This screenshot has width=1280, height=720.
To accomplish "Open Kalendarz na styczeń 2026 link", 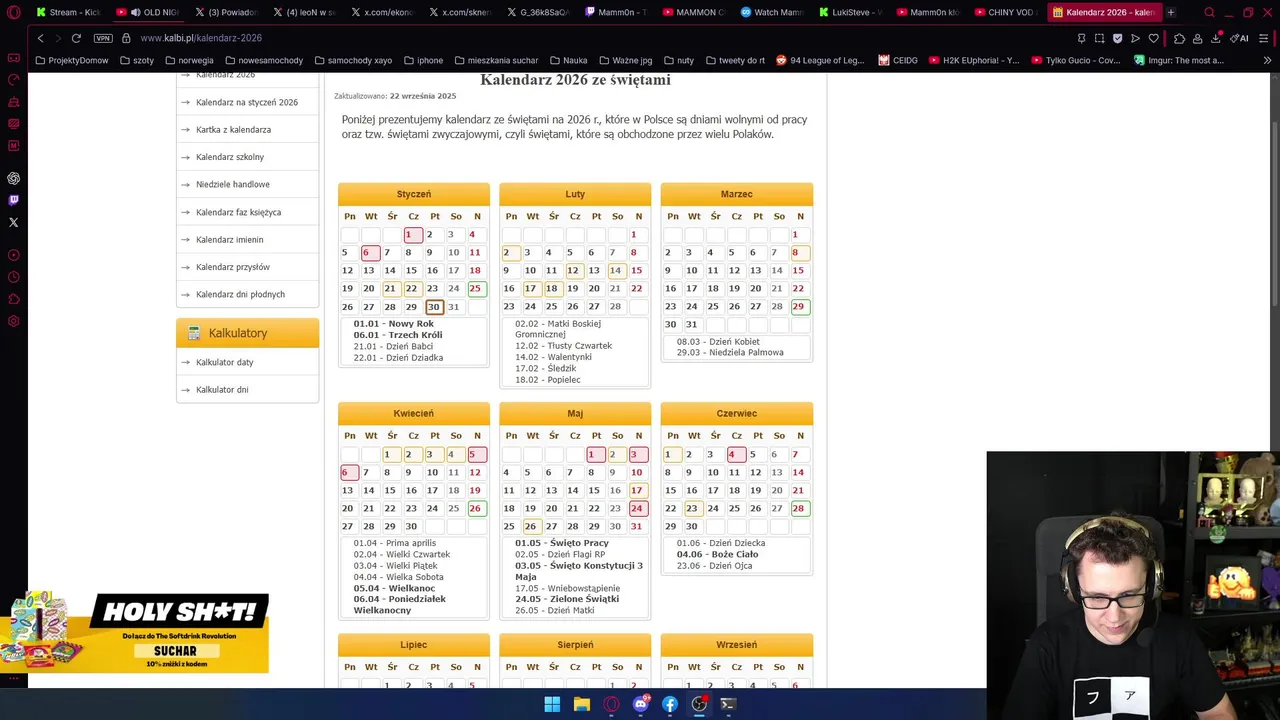I will point(247,102).
